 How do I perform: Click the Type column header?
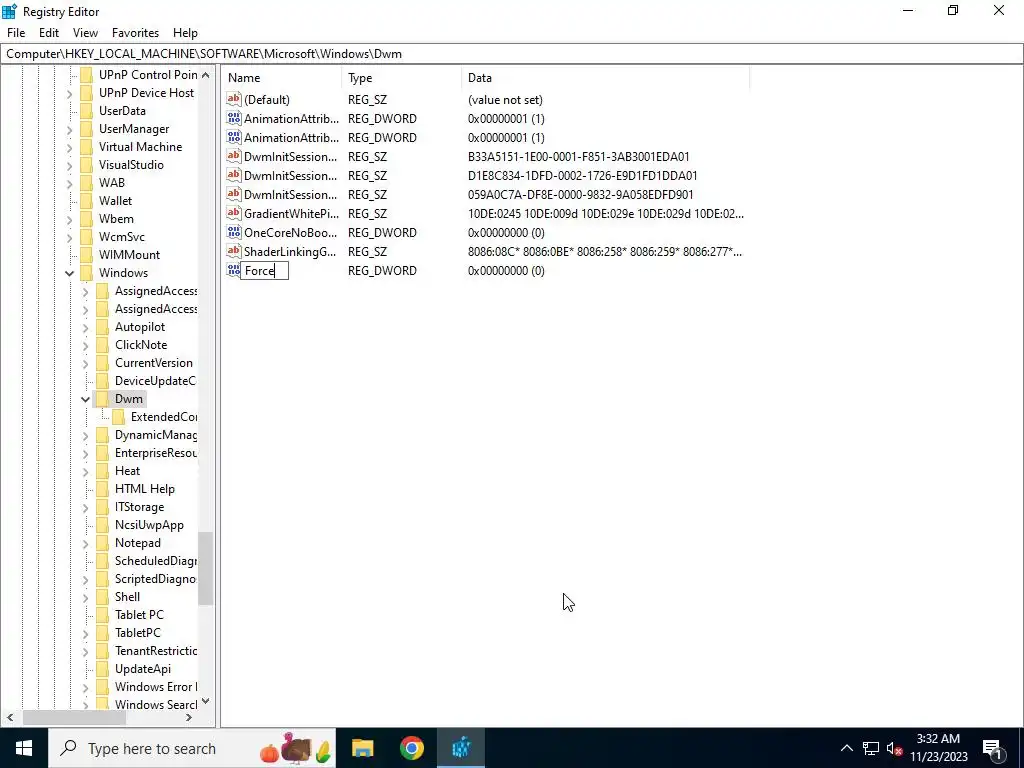point(401,78)
